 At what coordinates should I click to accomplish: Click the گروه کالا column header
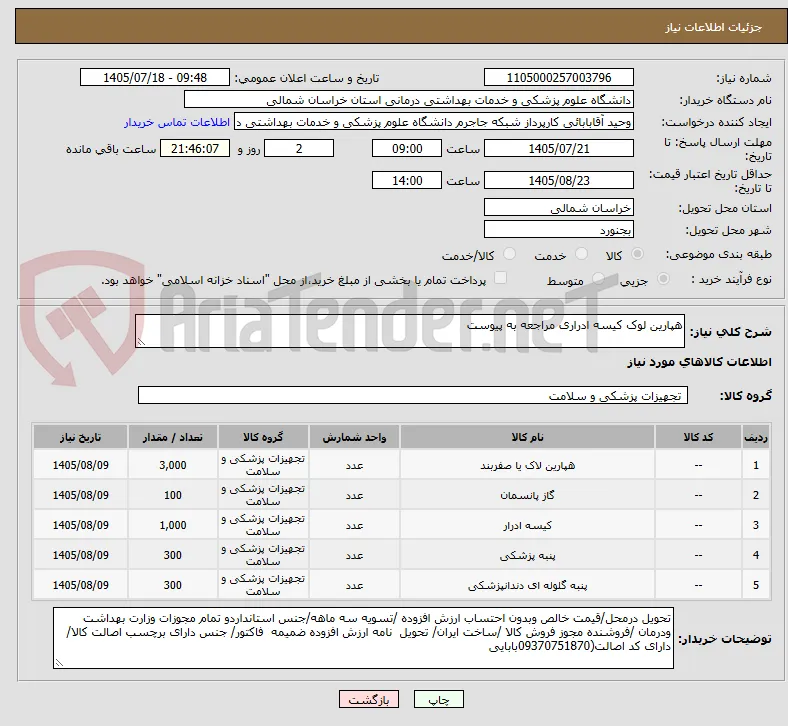263,437
